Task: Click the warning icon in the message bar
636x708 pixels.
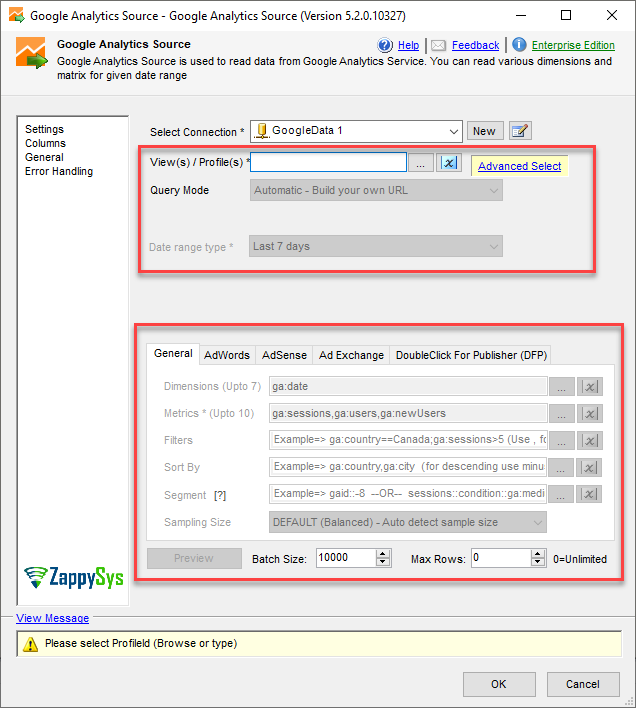Action: click(30, 644)
